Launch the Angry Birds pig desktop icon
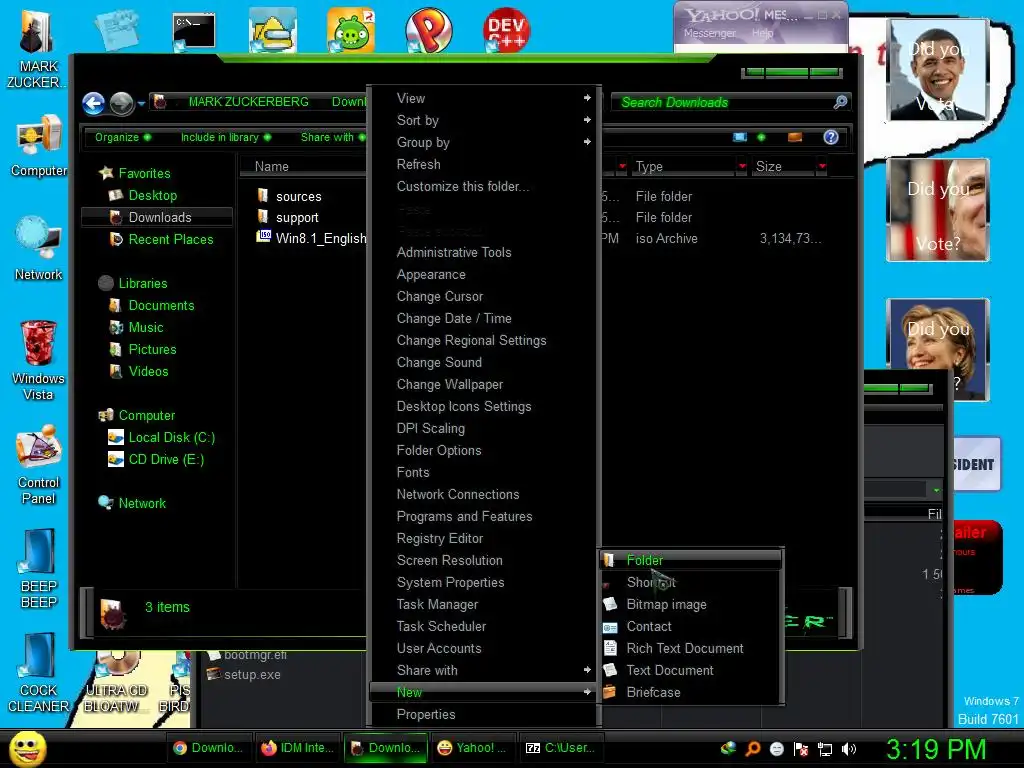The height and width of the screenshot is (768, 1024). pyautogui.click(x=351, y=31)
